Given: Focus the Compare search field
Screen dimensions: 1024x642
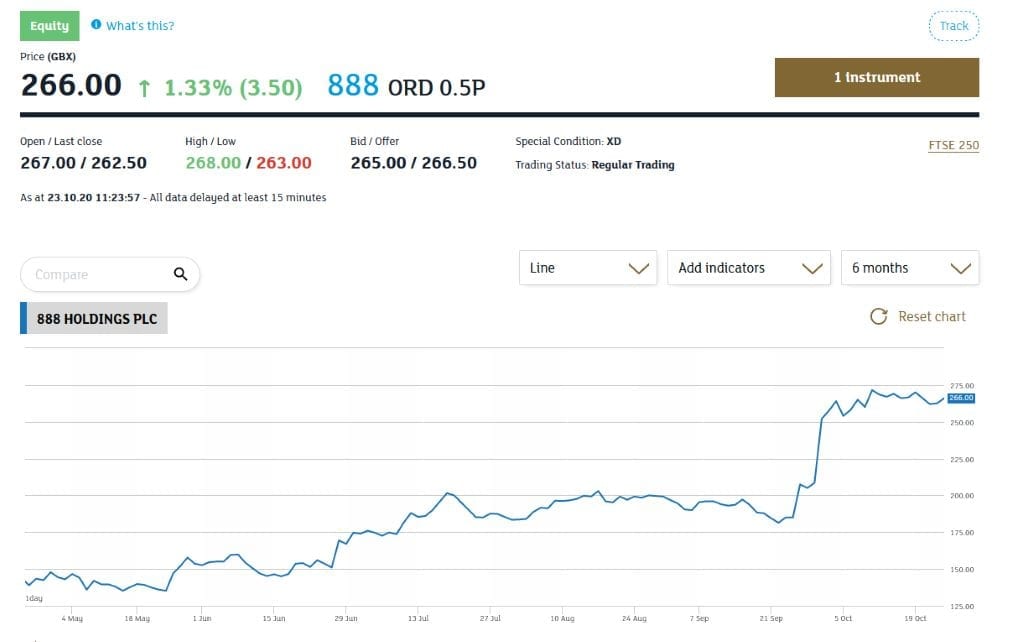Looking at the screenshot, I should 110,274.
